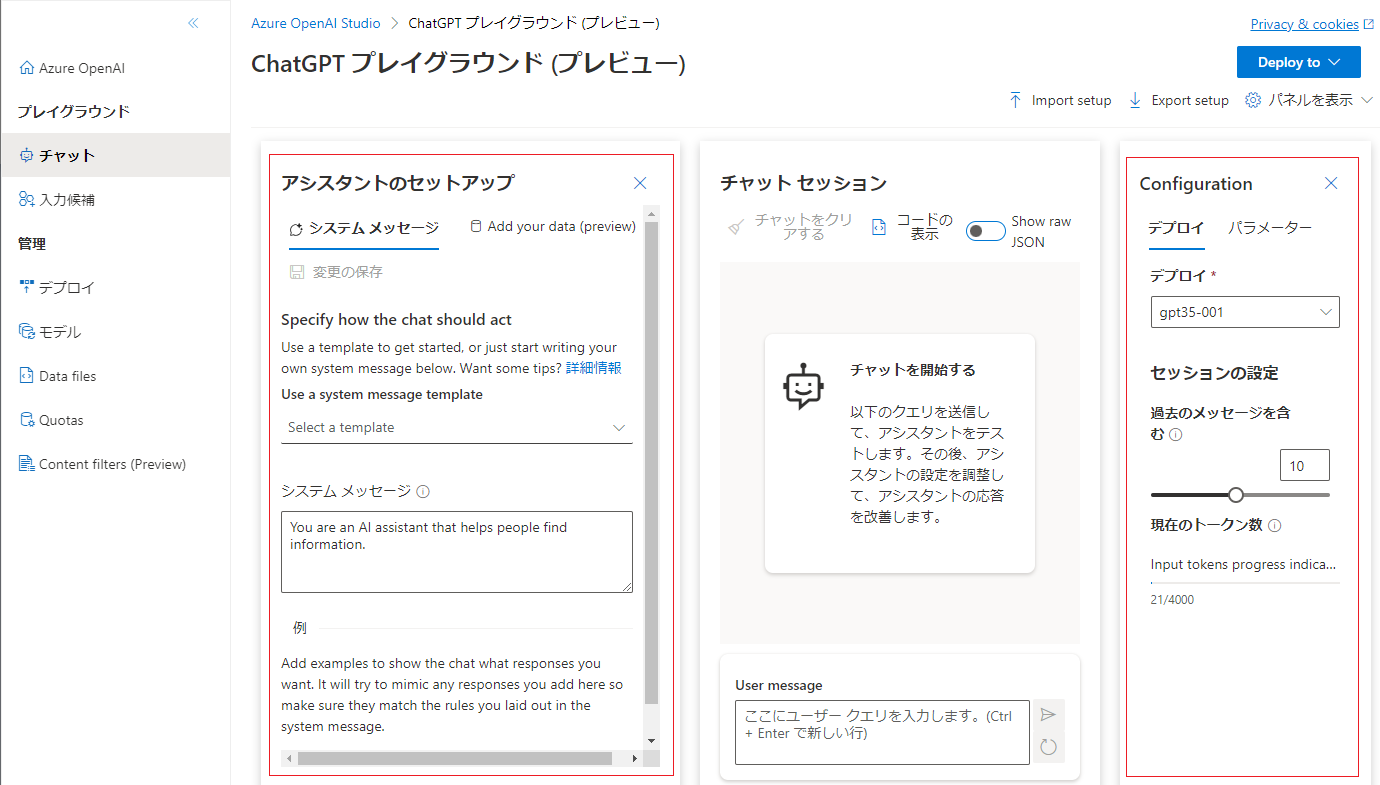1380x785 pixels.
Task: Click the デプロイ deployments icon in the sidebar
Action: 27,287
